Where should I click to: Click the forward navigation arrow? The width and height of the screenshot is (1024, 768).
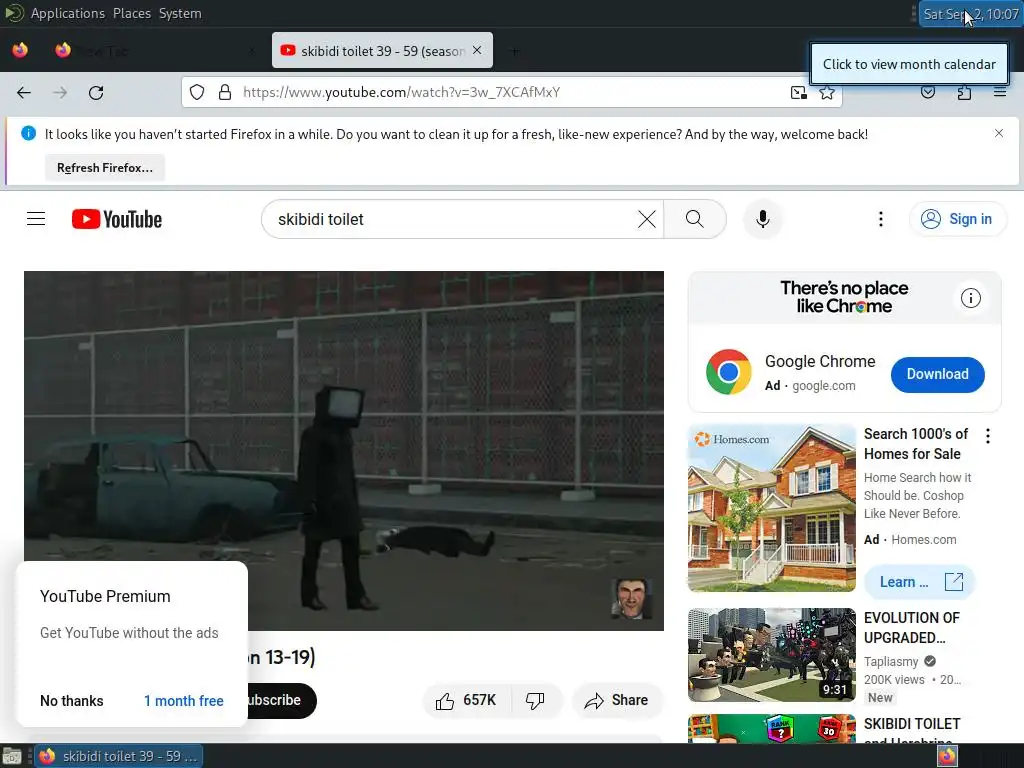(60, 93)
